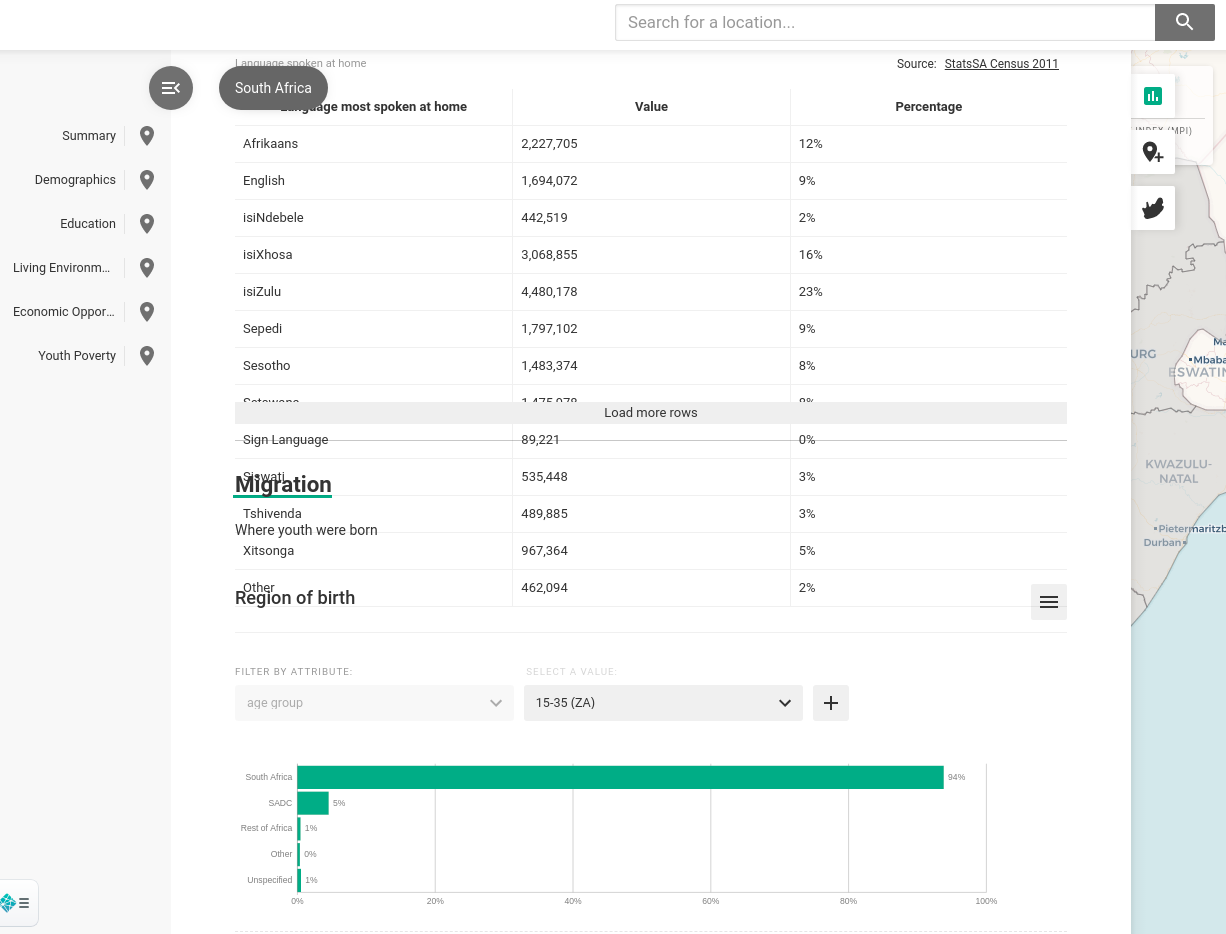The image size is (1226, 934).
Task: Open the hamburger menu next to the Wazimap logo
Action: 24,903
